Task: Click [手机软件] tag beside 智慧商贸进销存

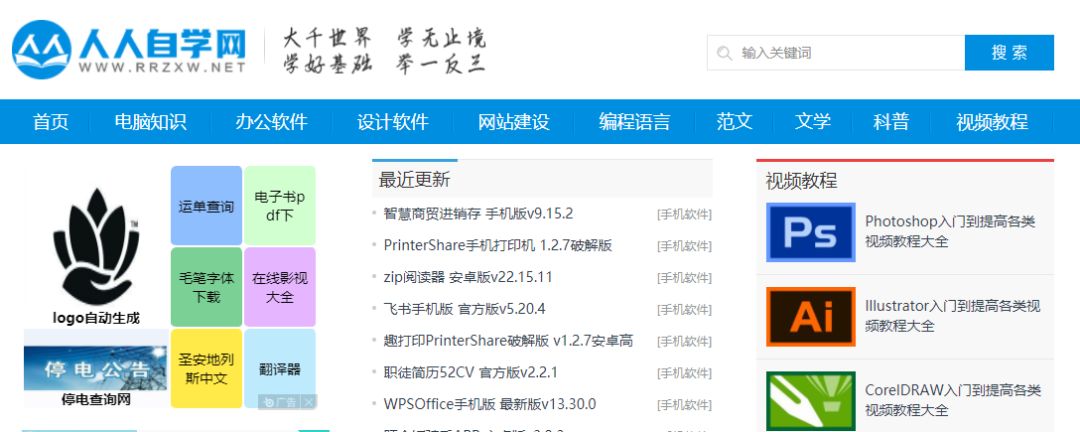Action: coord(684,214)
